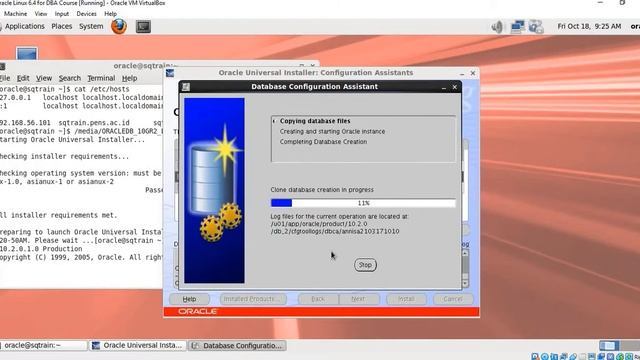Switch to Oracle Universal Installer taskbar entry
Image resolution: width=640 pixels, height=360 pixels.
pyautogui.click(x=138, y=345)
